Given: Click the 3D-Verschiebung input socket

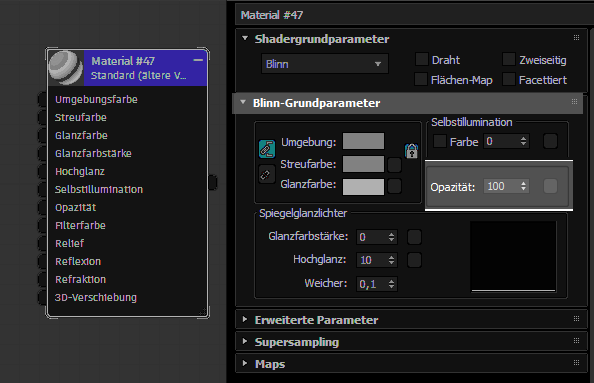Looking at the screenshot, I should [x=42, y=297].
